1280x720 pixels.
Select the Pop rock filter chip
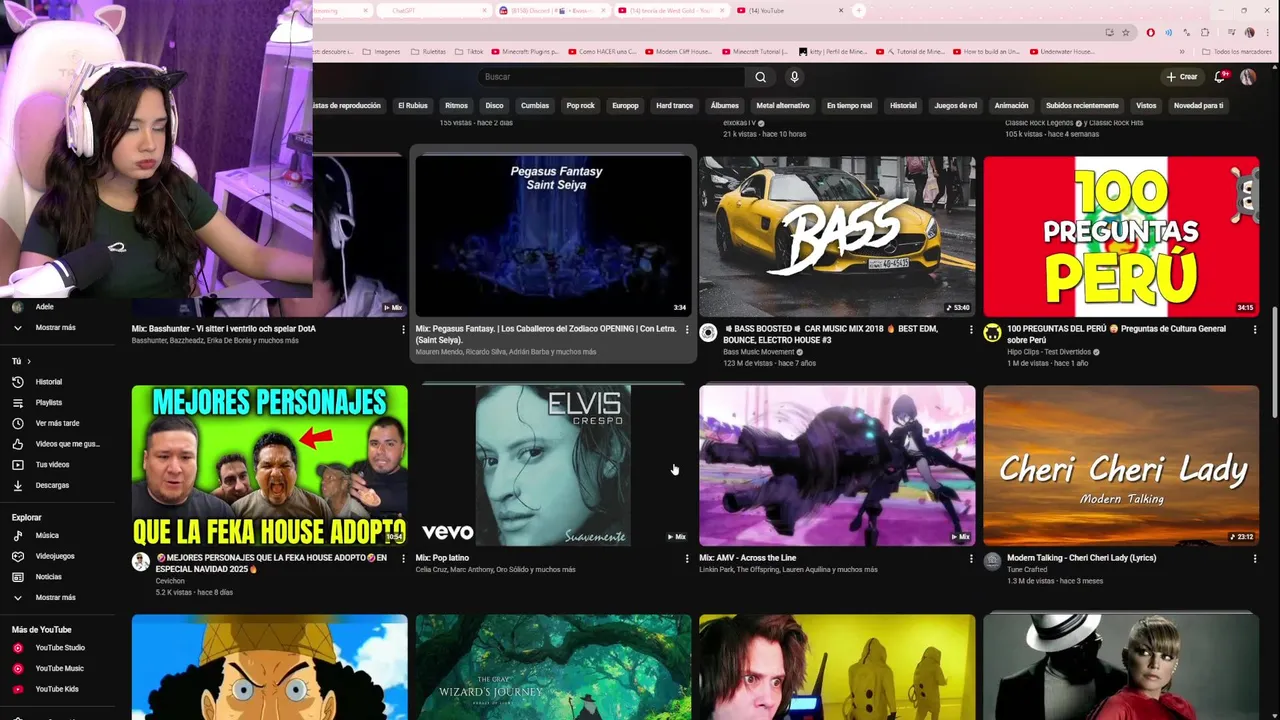581,105
